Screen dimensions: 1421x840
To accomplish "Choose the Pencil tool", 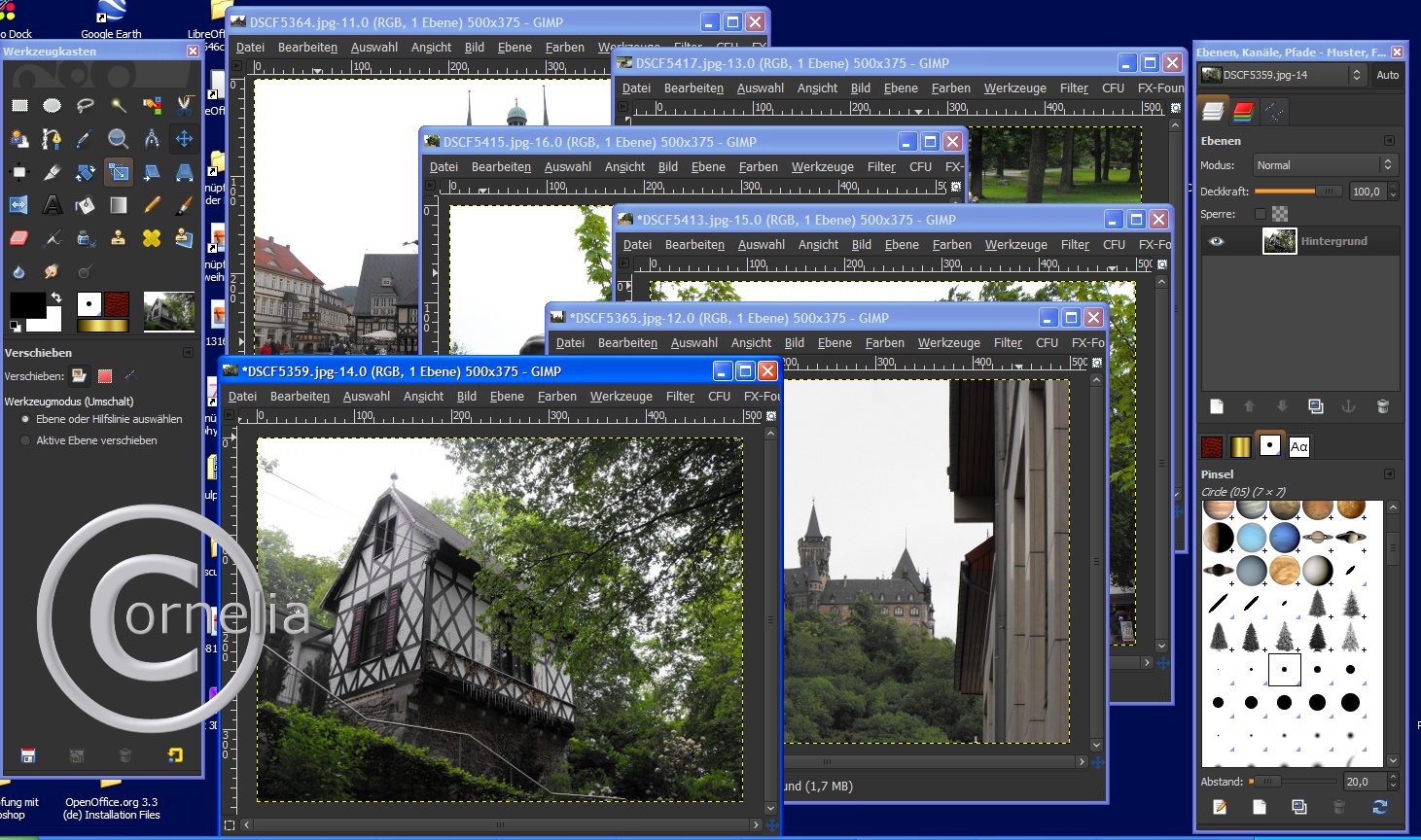I will [152, 205].
